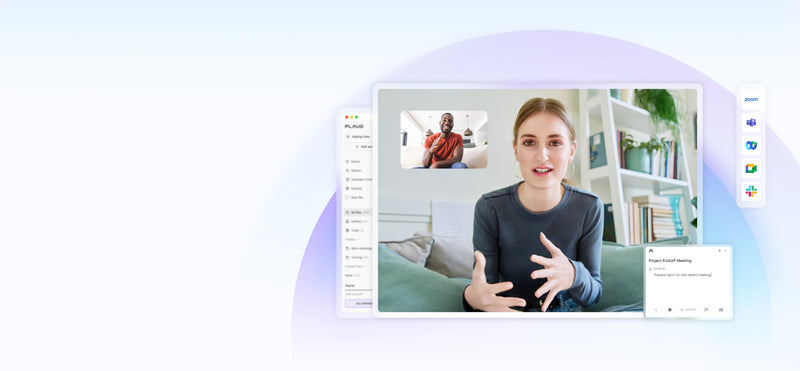This screenshot has height=371, width=800.
Task: Open Home in the Plaud sidebar
Action: 353,161
